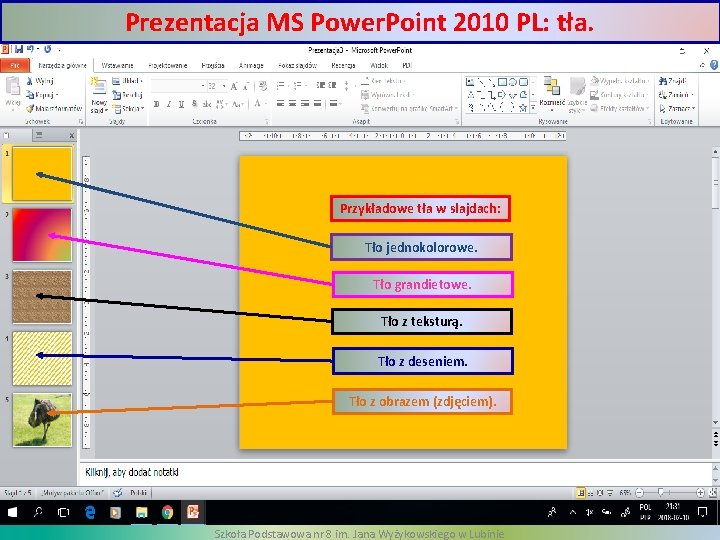Screen dimensions: 720x540
Task: Select slide 2 gradient thumbnail
Action: (42, 235)
